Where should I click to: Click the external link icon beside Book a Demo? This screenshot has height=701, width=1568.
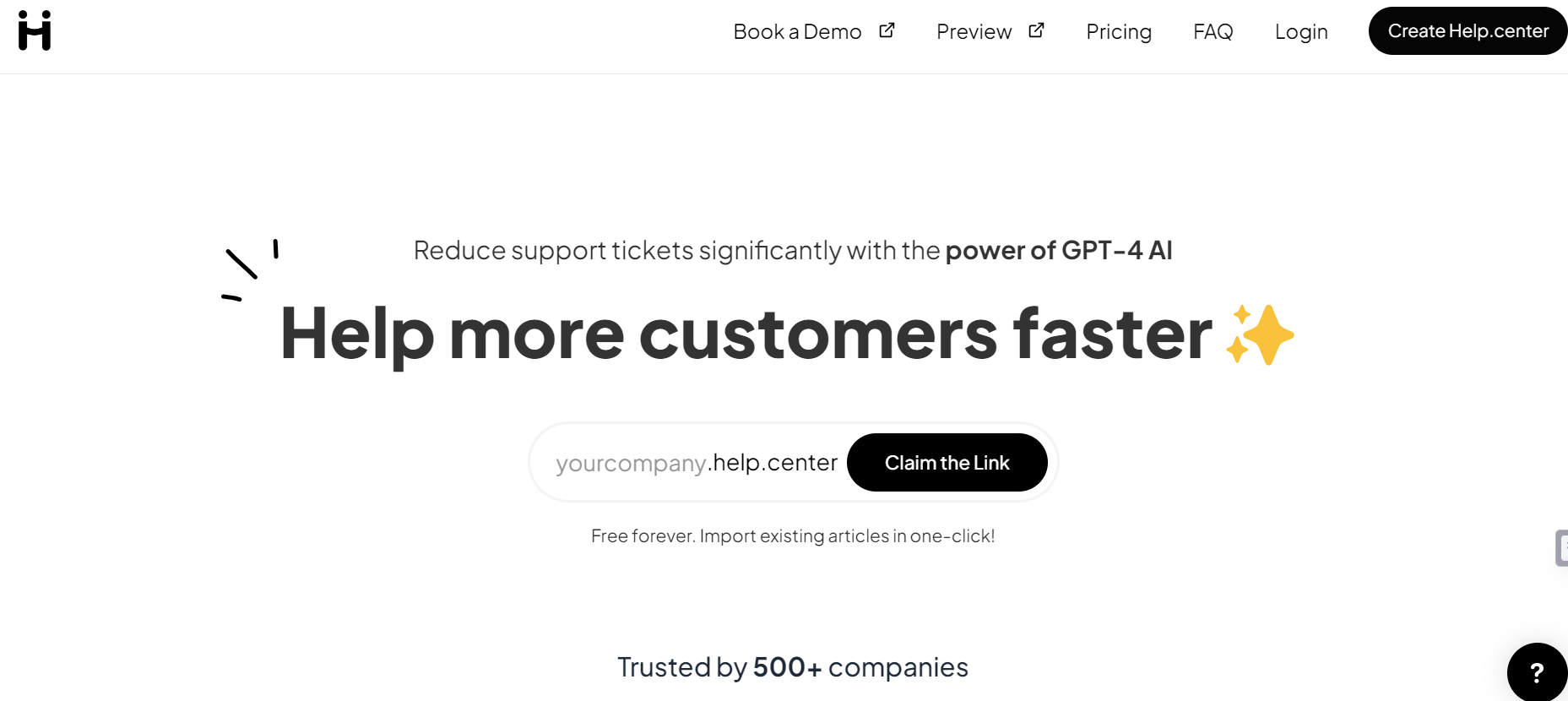[887, 30]
